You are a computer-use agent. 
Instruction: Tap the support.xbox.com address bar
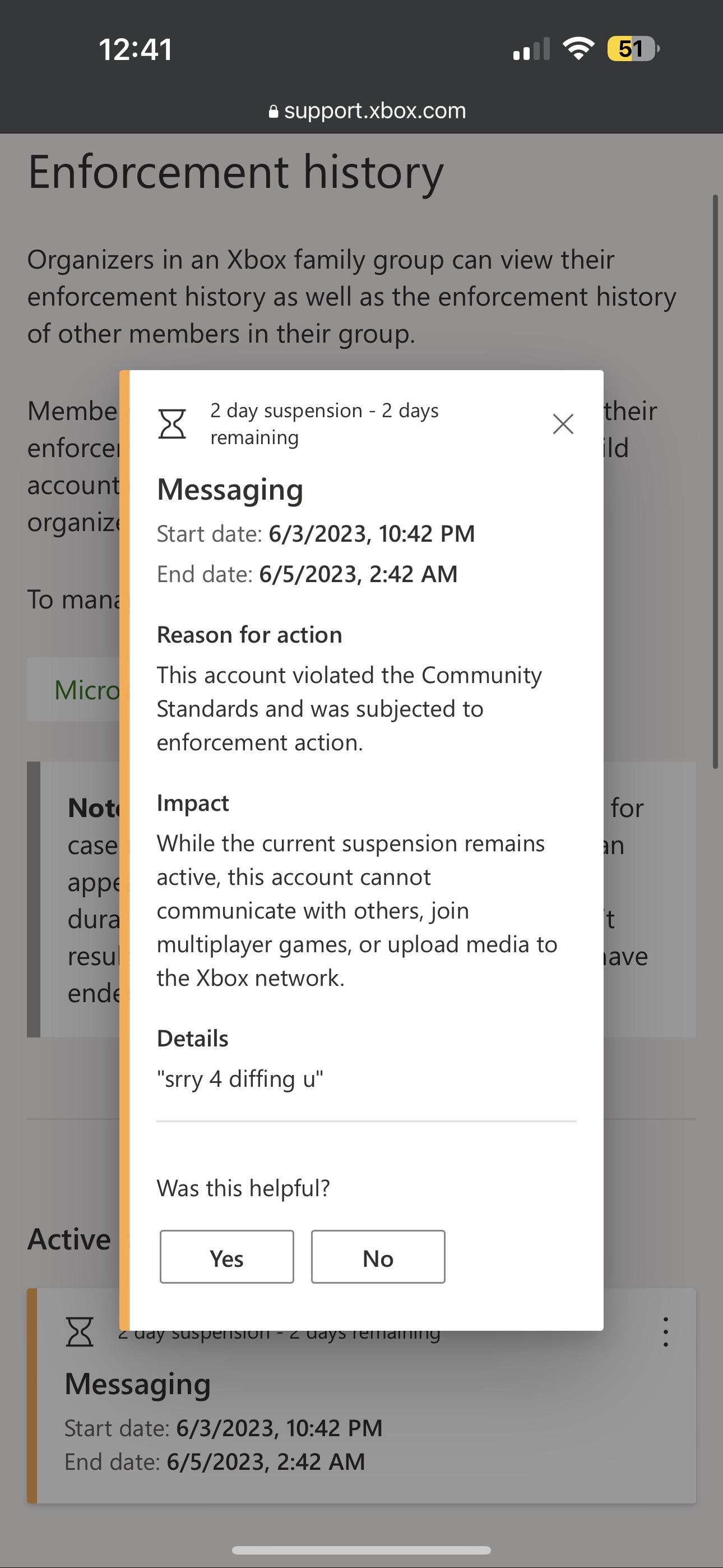367,111
